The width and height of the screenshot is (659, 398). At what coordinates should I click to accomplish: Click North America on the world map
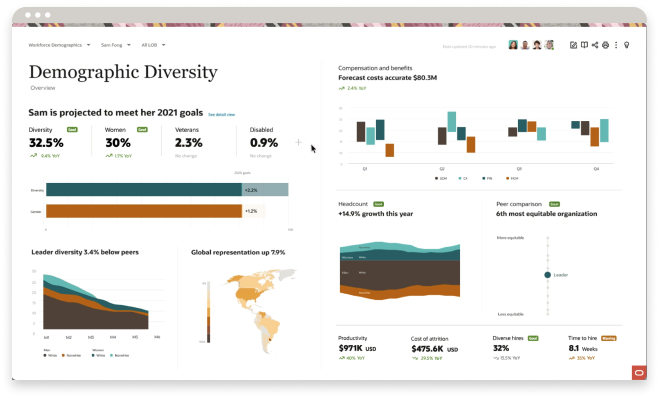(250, 290)
